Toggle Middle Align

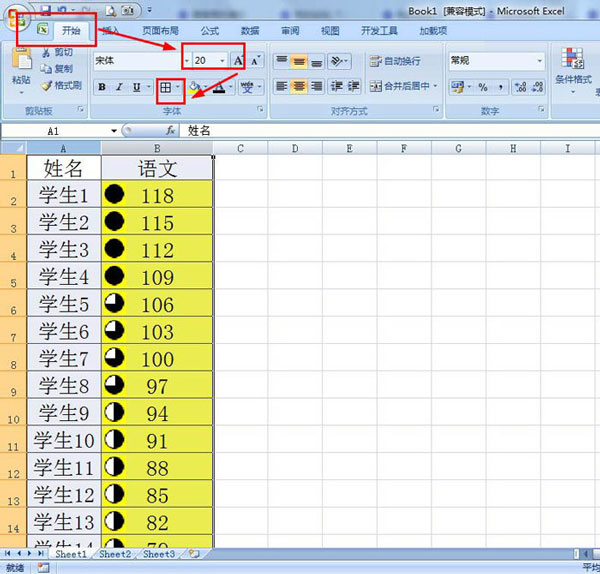[x=299, y=61]
